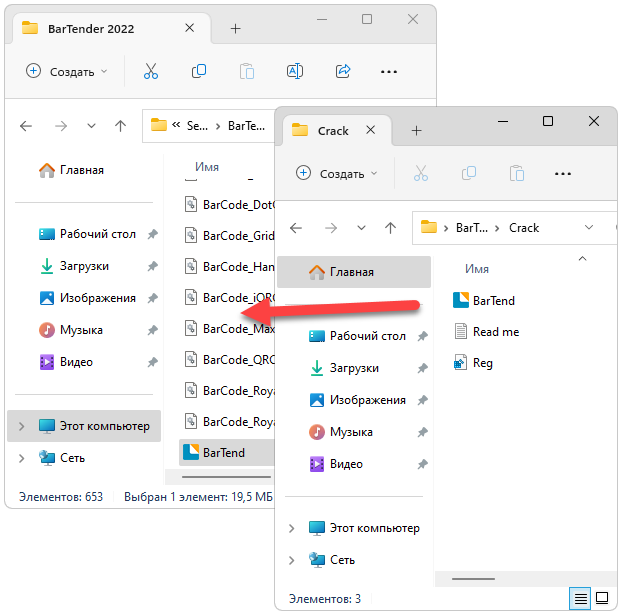620x614 pixels.
Task: Go back in Crack window
Action: pos(296,228)
